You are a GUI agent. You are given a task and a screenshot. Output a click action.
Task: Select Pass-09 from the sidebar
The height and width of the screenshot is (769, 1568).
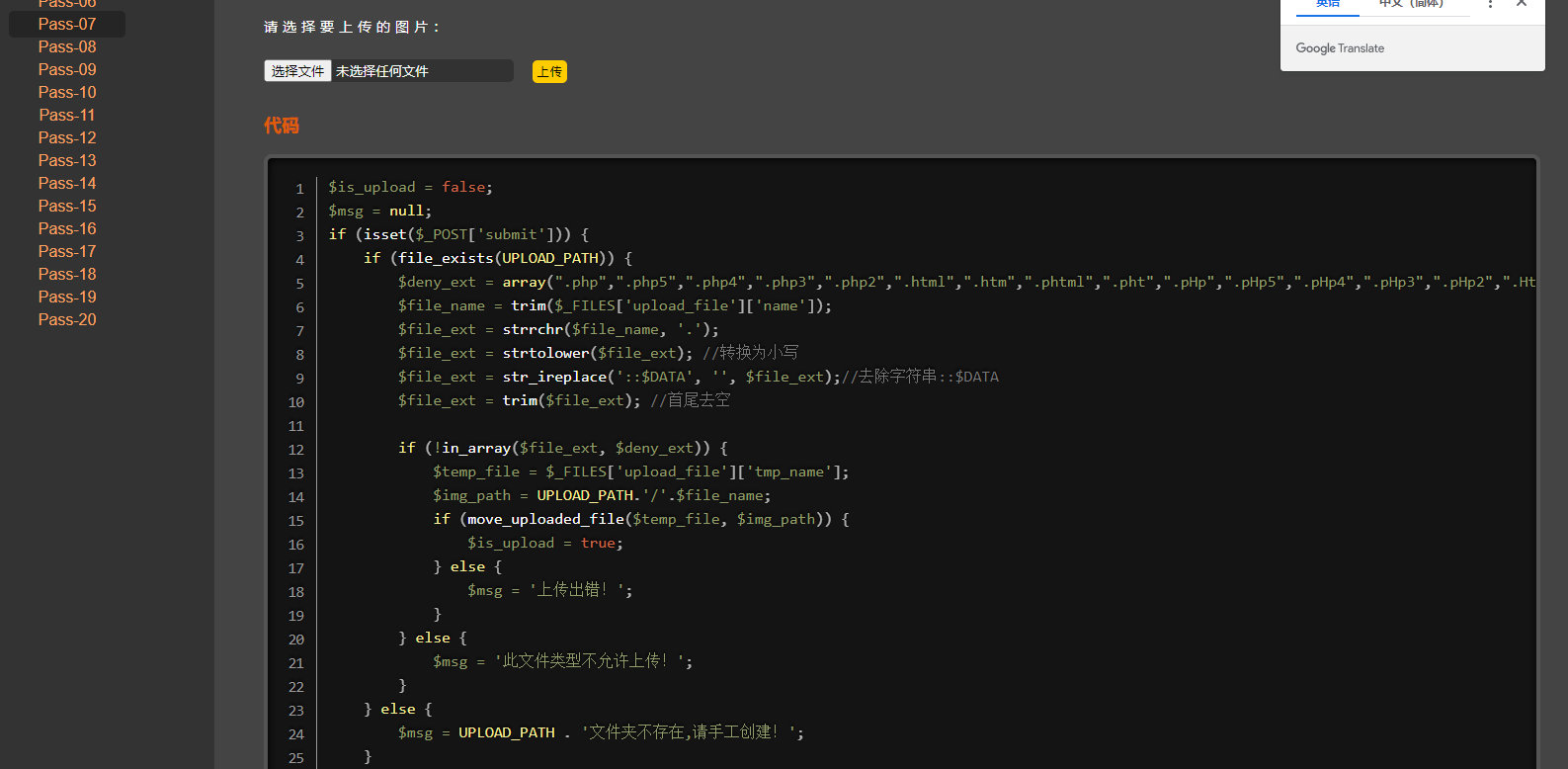point(67,69)
